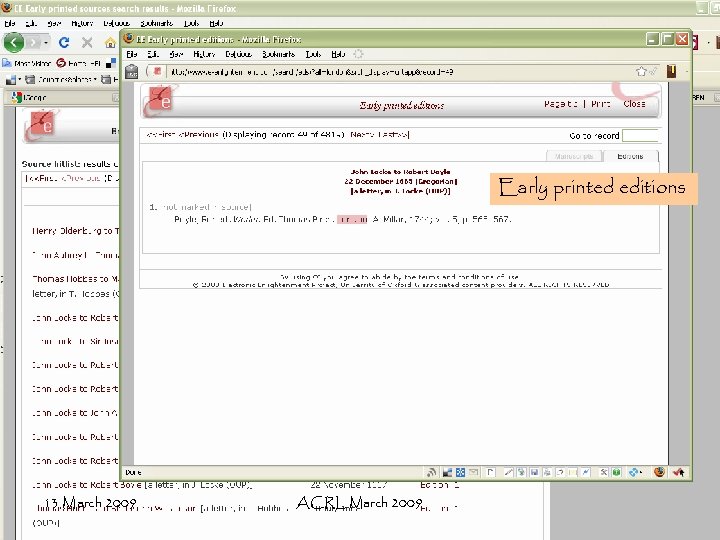Go to the Last record link
The height and width of the screenshot is (540, 720).
click(394, 135)
